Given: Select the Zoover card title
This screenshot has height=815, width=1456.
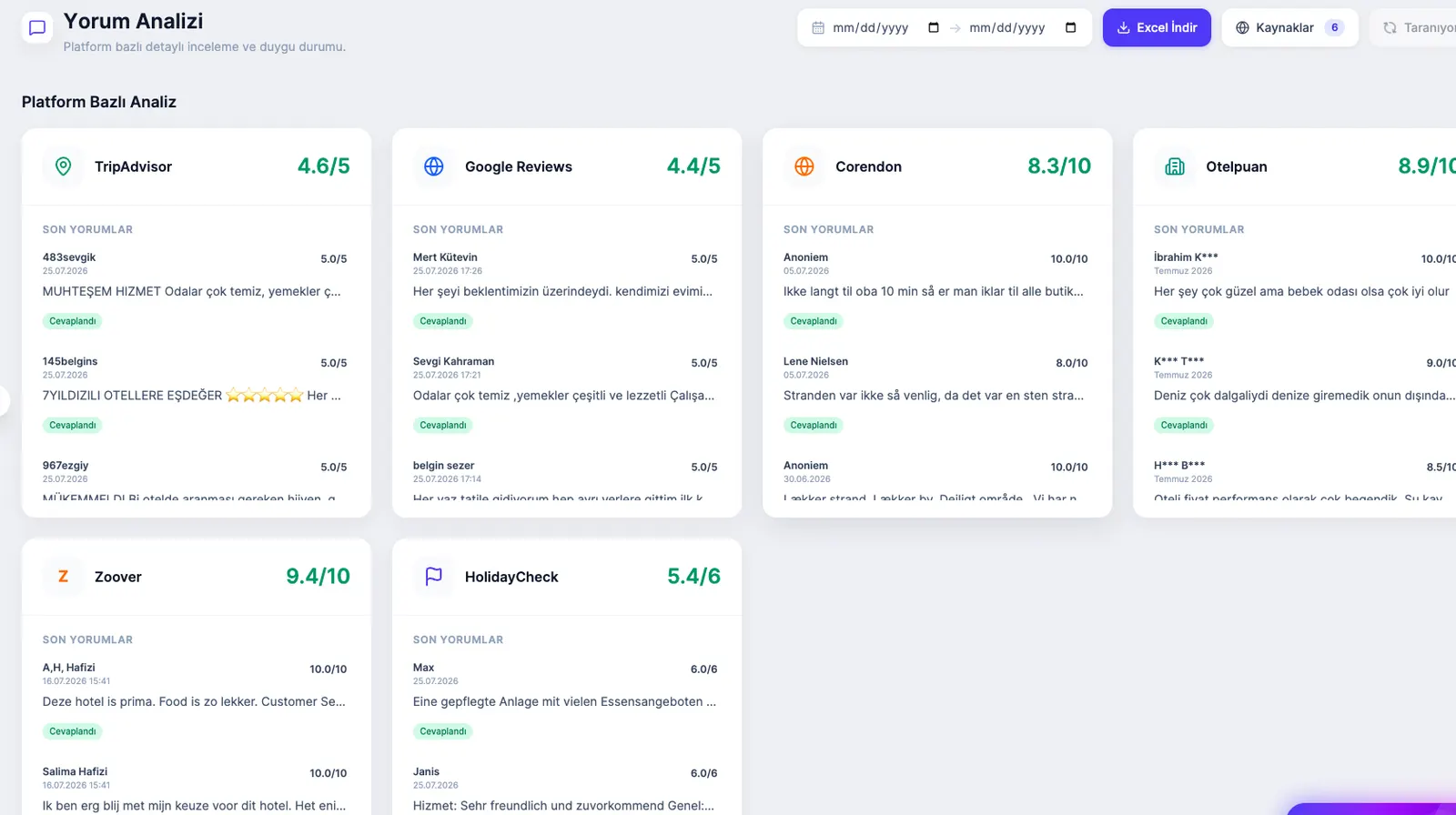Looking at the screenshot, I should 118,577.
